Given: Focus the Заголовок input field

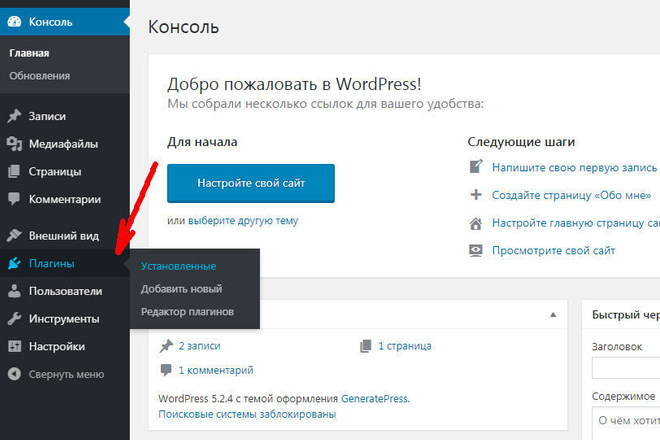Looking at the screenshot, I should click(x=626, y=368).
